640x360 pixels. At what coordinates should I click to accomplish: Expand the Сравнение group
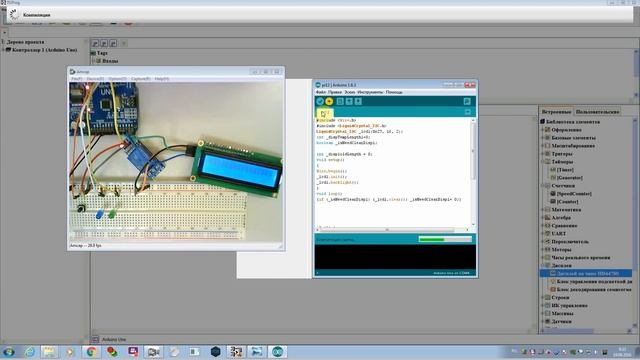(543, 226)
